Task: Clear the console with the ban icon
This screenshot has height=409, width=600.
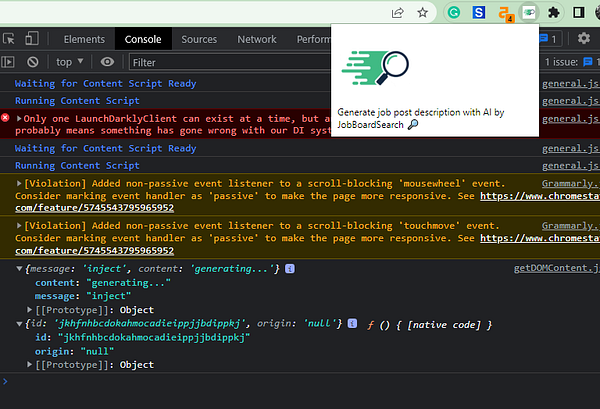Action: point(33,62)
